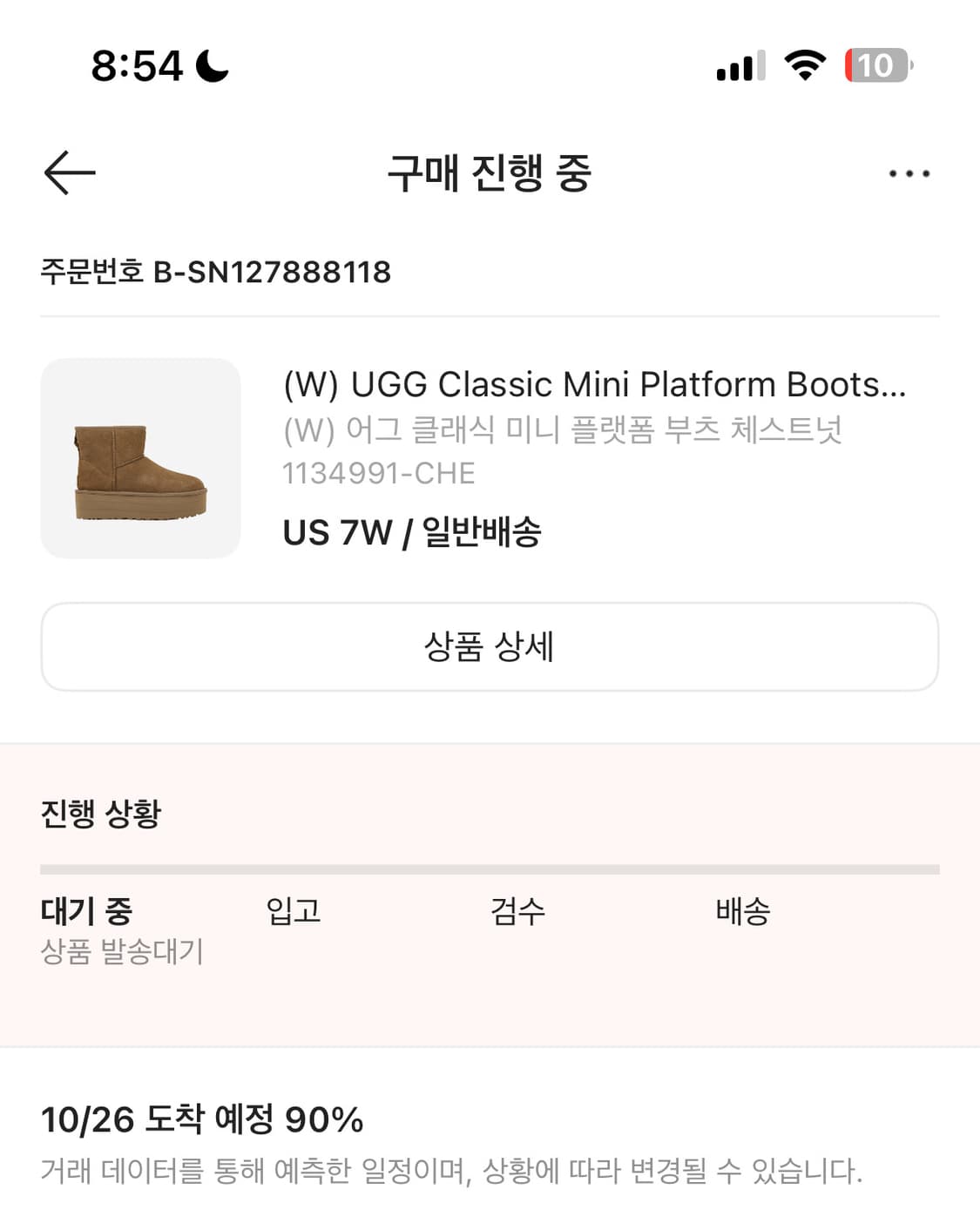Screen dimensions: 980x1230
Task: Open the 상품 상세 product details button
Action: (490, 646)
